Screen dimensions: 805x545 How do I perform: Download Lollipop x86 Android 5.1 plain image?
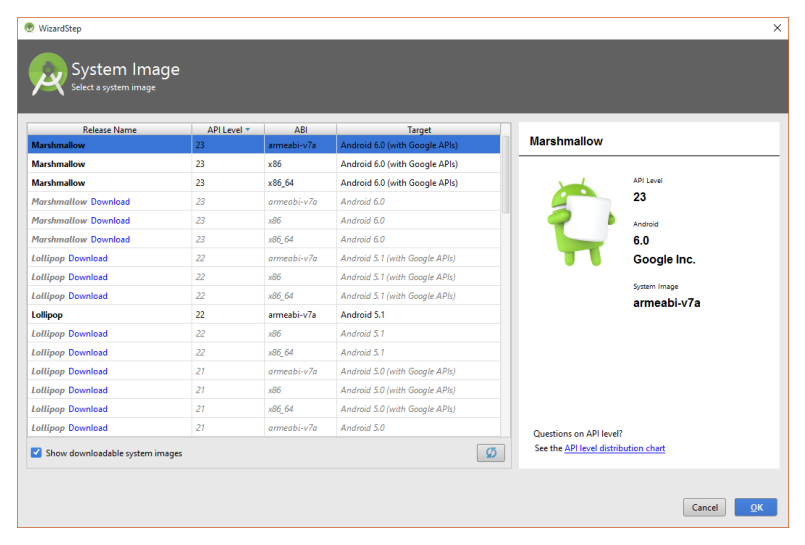pyautogui.click(x=88, y=334)
